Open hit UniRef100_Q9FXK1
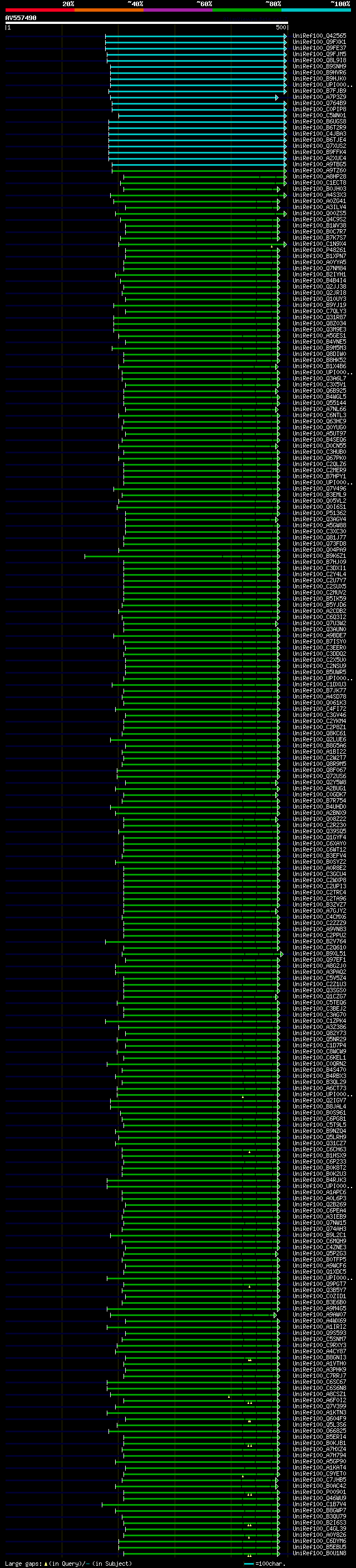Viewport: 356px width, 1568px height. (319, 42)
